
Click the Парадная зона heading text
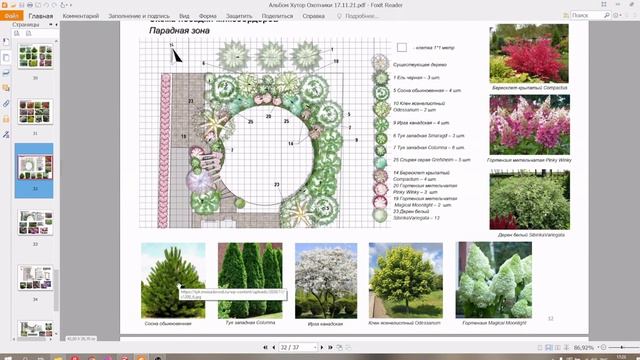click(x=179, y=31)
